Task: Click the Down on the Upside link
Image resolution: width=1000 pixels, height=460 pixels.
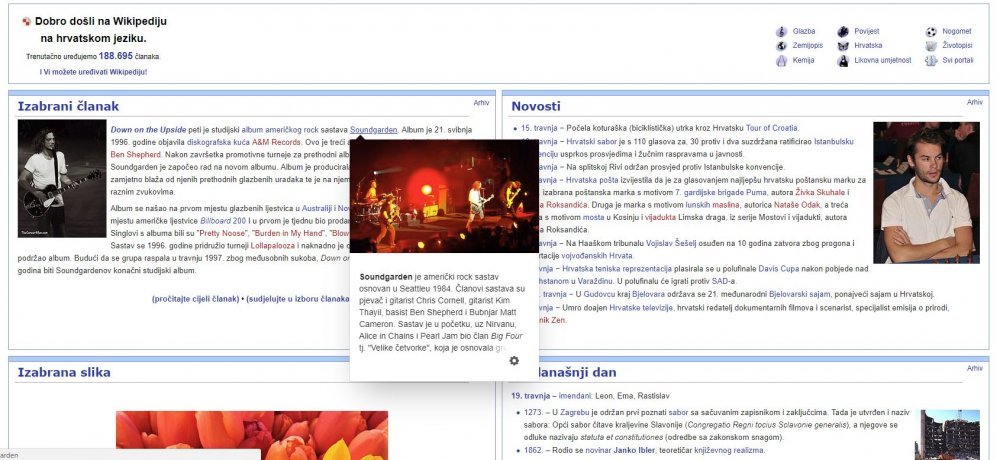Action: tap(148, 130)
